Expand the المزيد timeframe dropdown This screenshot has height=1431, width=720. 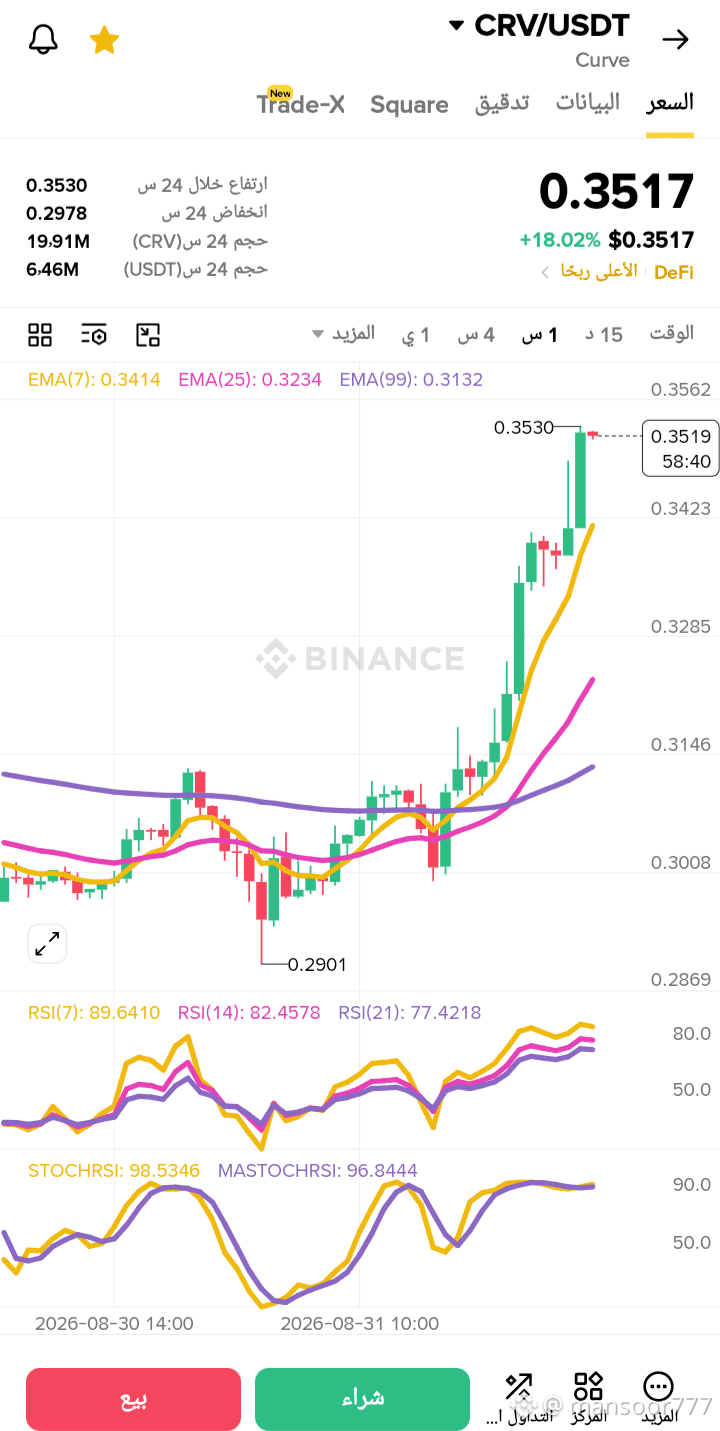pyautogui.click(x=343, y=333)
